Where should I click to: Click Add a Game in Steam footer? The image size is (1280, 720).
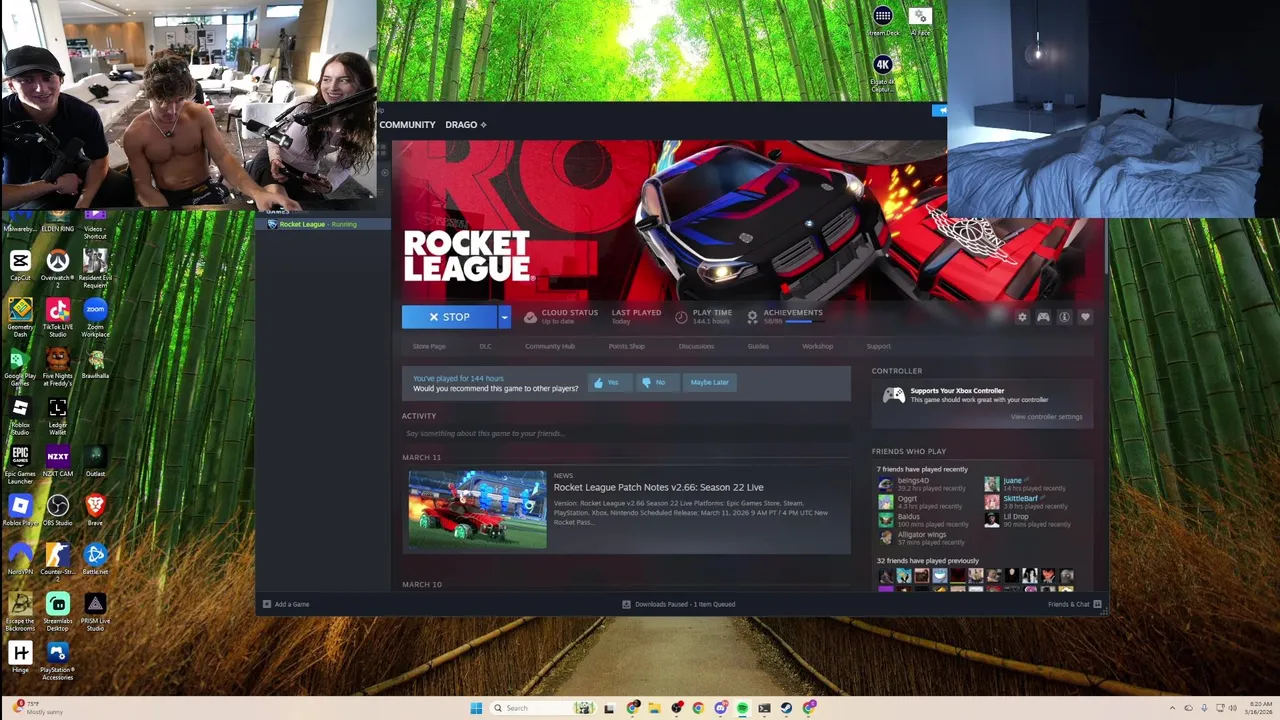286,604
